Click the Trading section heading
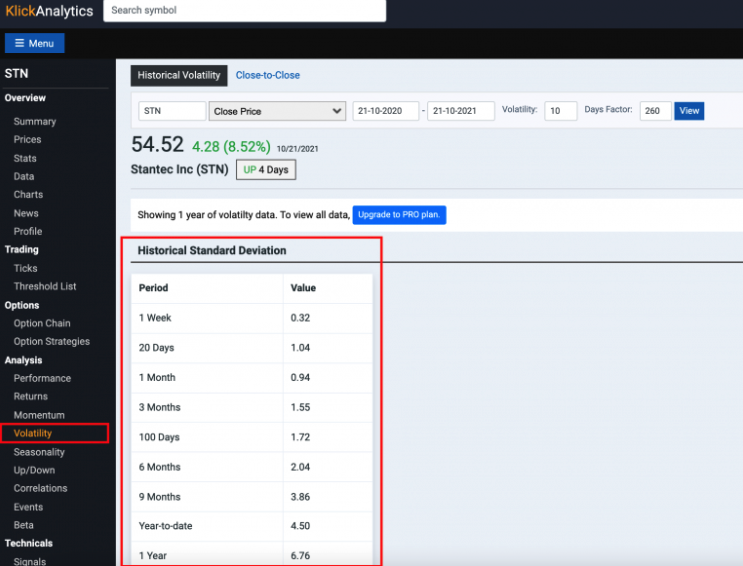The width and height of the screenshot is (743, 566). (x=22, y=249)
